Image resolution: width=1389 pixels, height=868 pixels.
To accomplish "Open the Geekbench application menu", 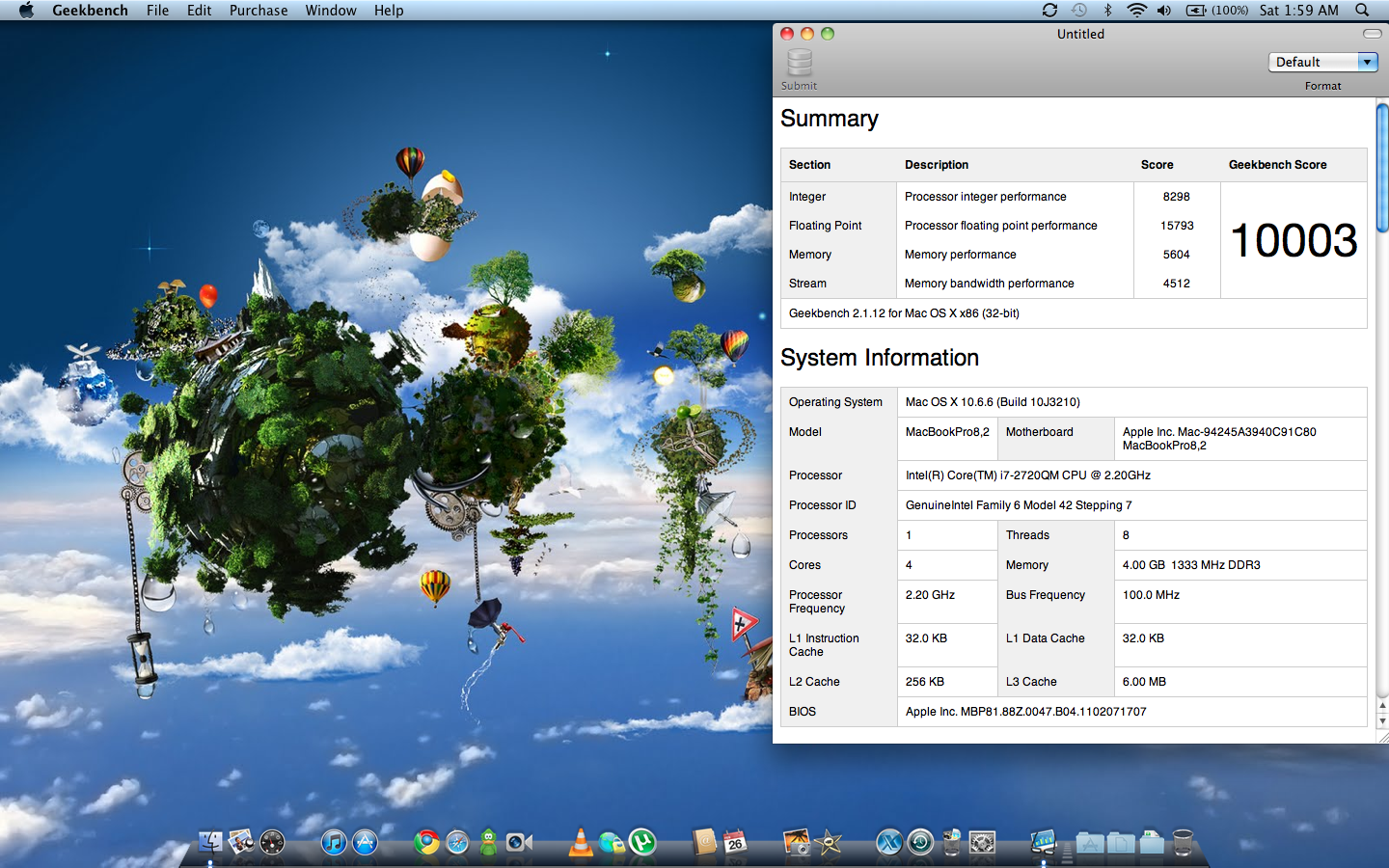I will [x=90, y=10].
